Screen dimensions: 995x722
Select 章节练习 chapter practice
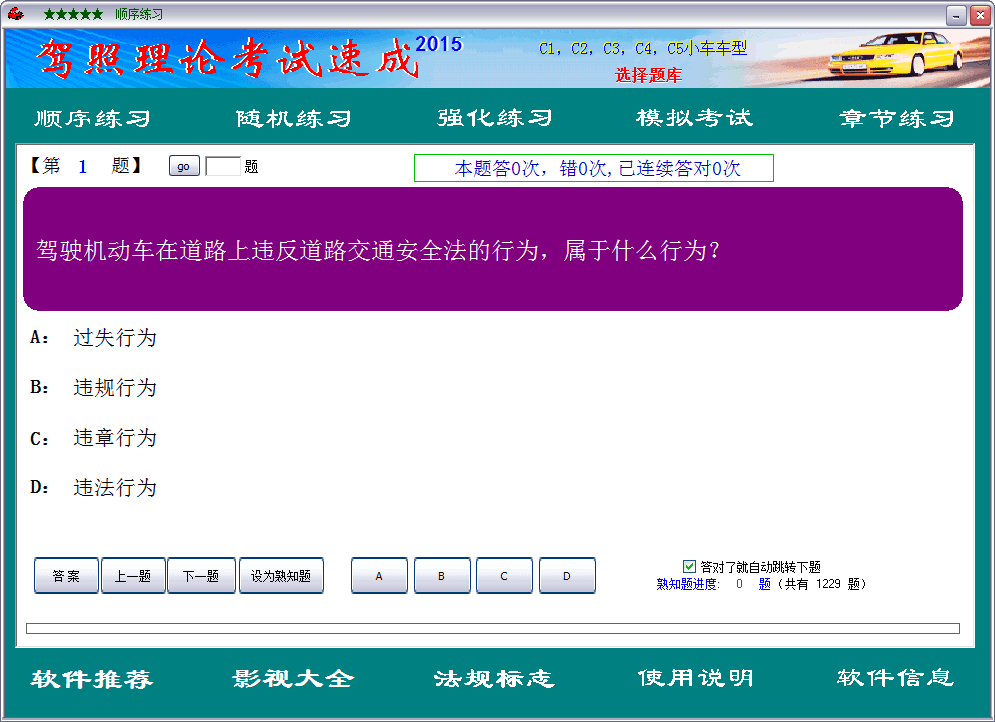coord(897,118)
